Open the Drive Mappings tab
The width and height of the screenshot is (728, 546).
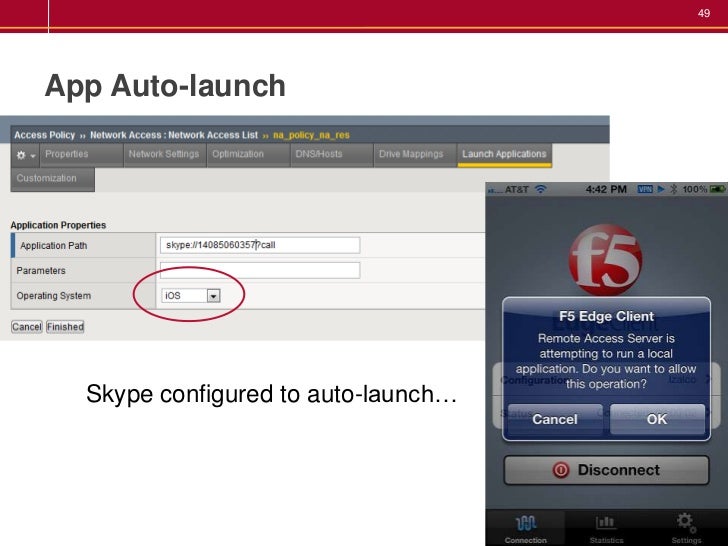click(x=415, y=155)
